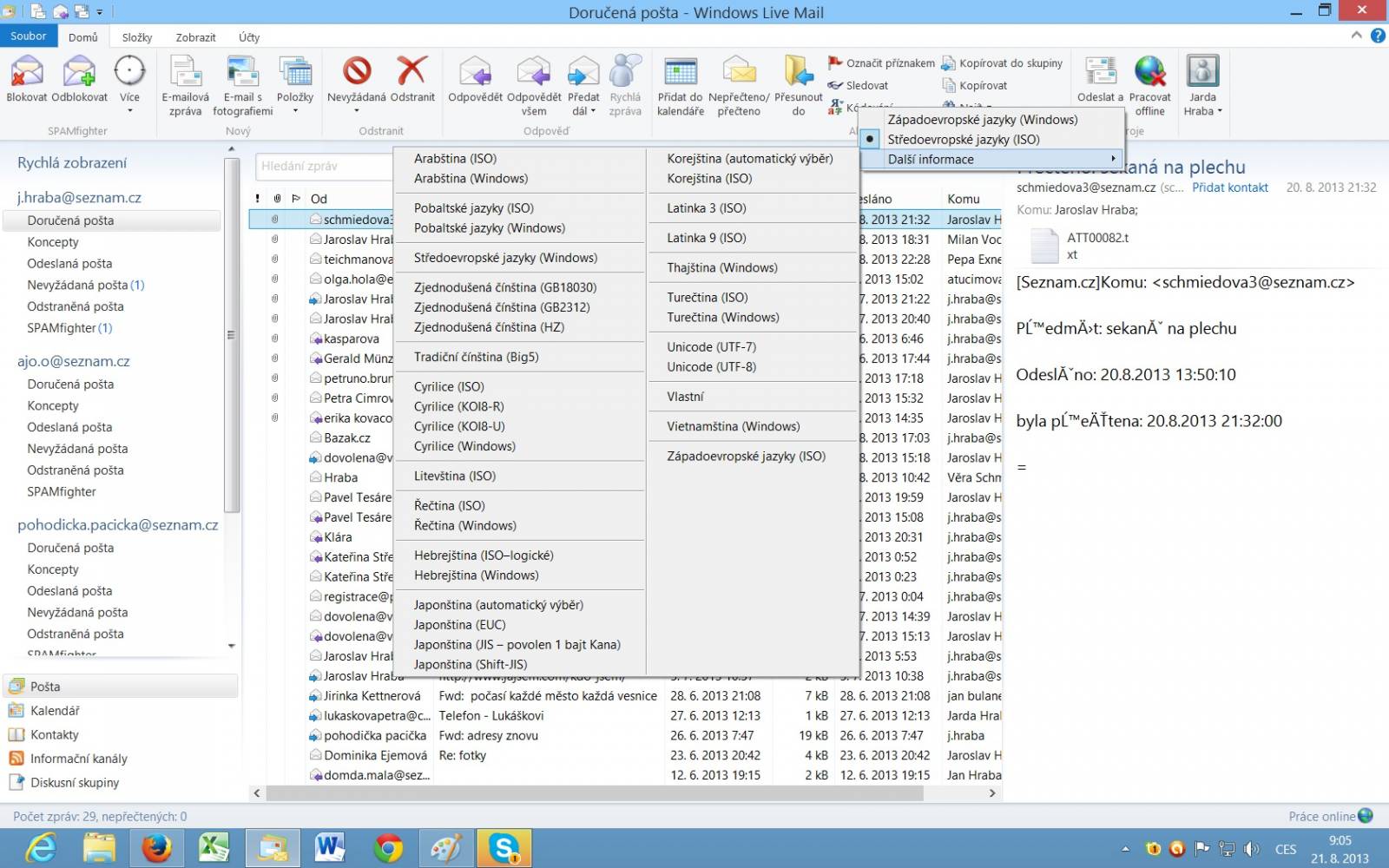The height and width of the screenshot is (868, 1389).
Task: Click the red Odstranit delete icon
Action: click(x=411, y=71)
